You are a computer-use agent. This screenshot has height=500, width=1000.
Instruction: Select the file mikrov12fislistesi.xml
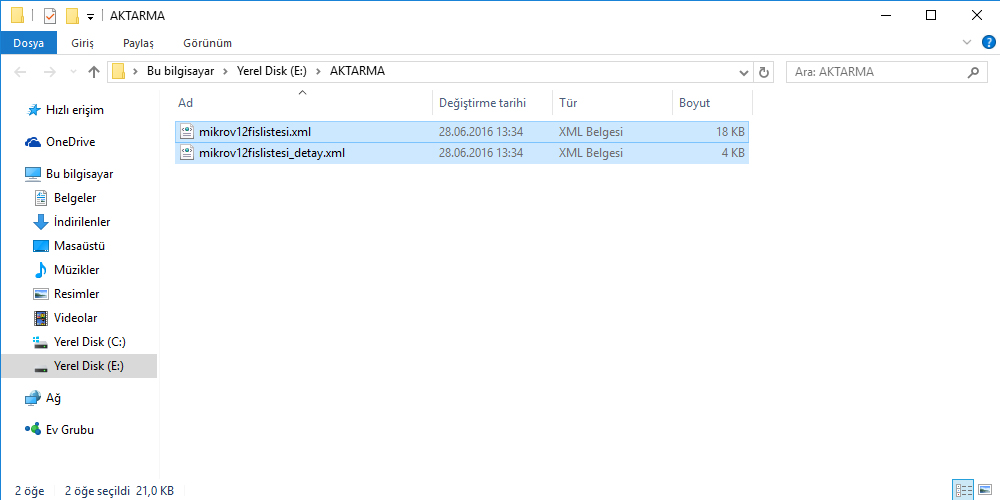click(462, 132)
